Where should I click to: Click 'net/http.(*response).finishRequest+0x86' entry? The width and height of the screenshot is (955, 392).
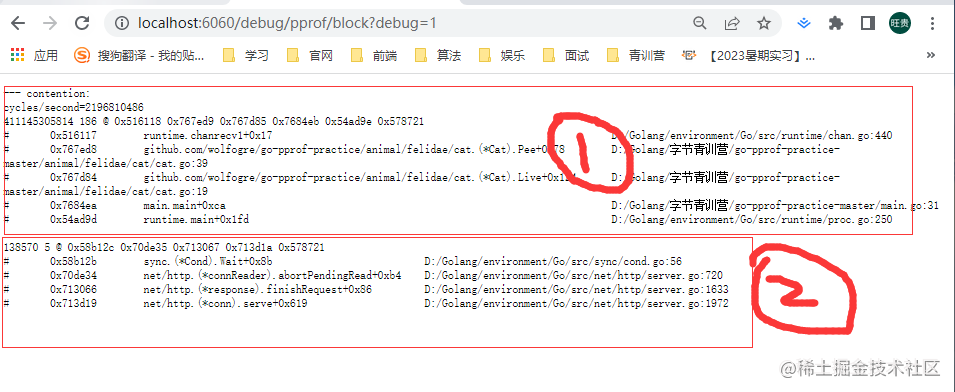(258, 290)
